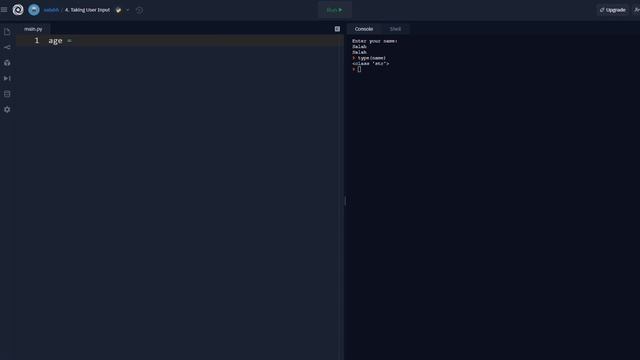Open the Files panel icon
Viewport: 640px width, 360px height.
tap(7, 32)
